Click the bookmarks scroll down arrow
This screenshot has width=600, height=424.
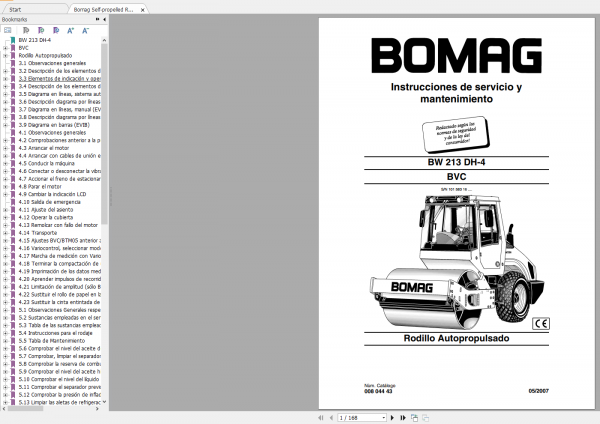pyautogui.click(x=104, y=402)
